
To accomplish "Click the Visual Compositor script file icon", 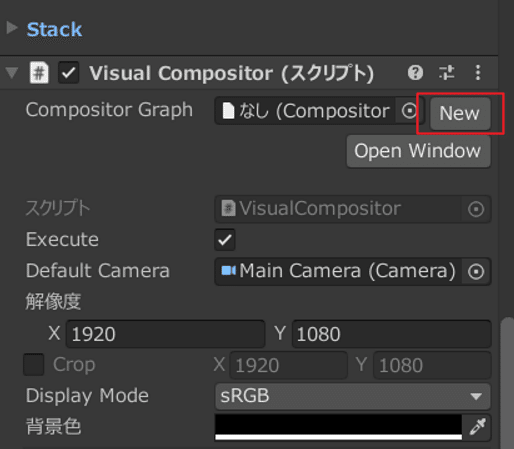I will pyautogui.click(x=39, y=72).
